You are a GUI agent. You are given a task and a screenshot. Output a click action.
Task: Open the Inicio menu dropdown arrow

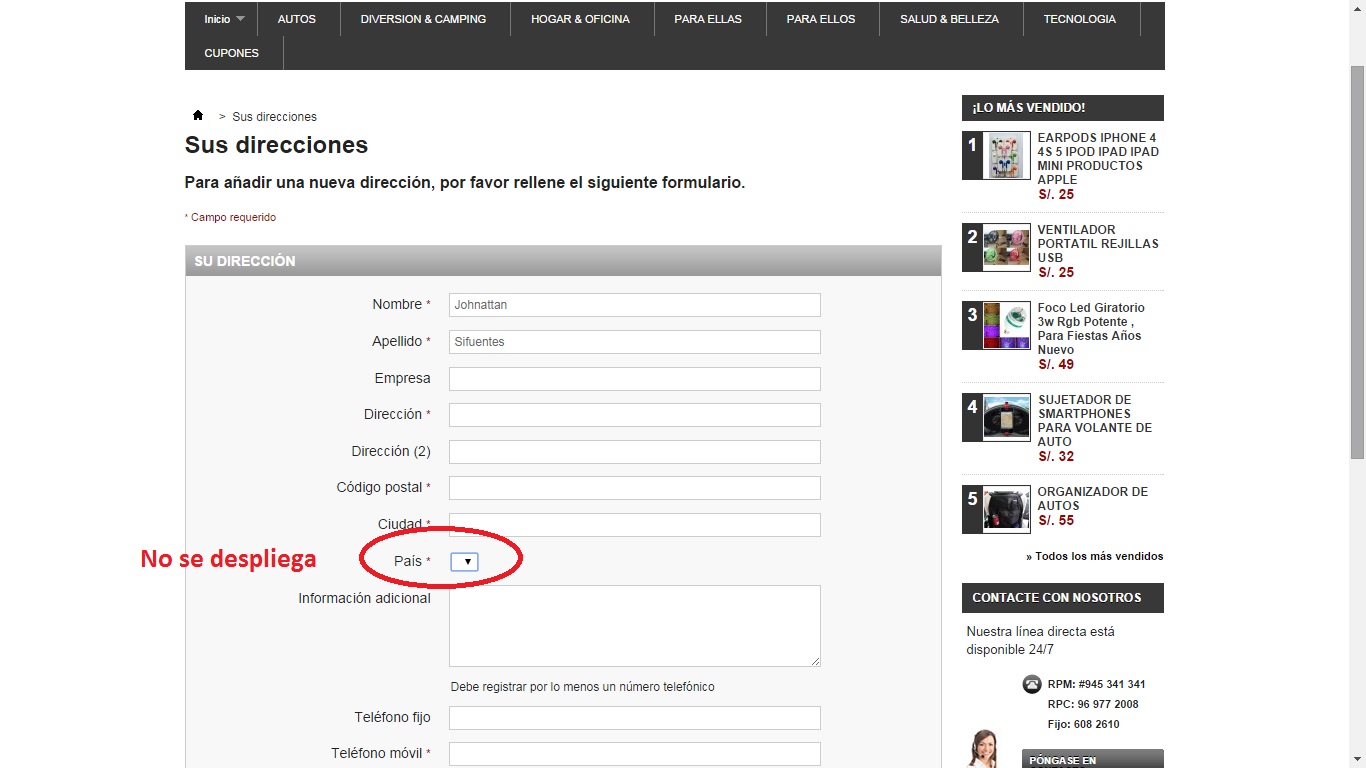[x=240, y=19]
